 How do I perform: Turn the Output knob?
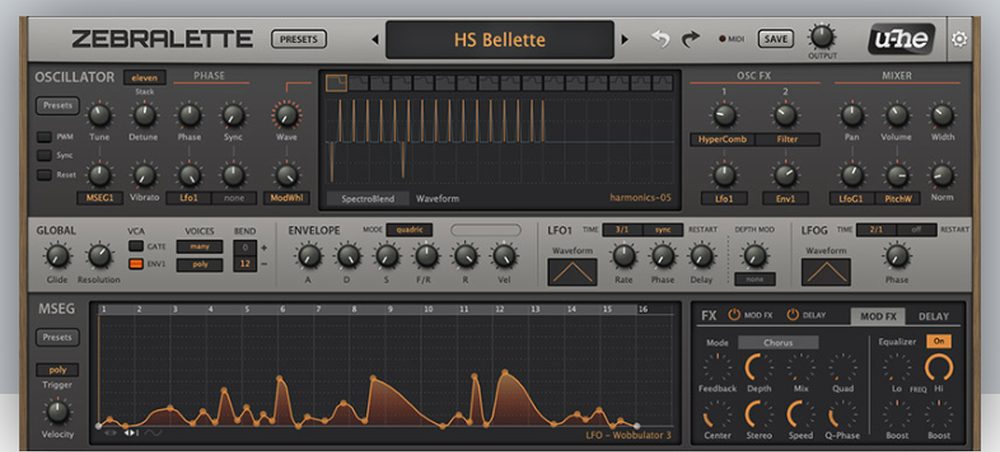coord(822,37)
